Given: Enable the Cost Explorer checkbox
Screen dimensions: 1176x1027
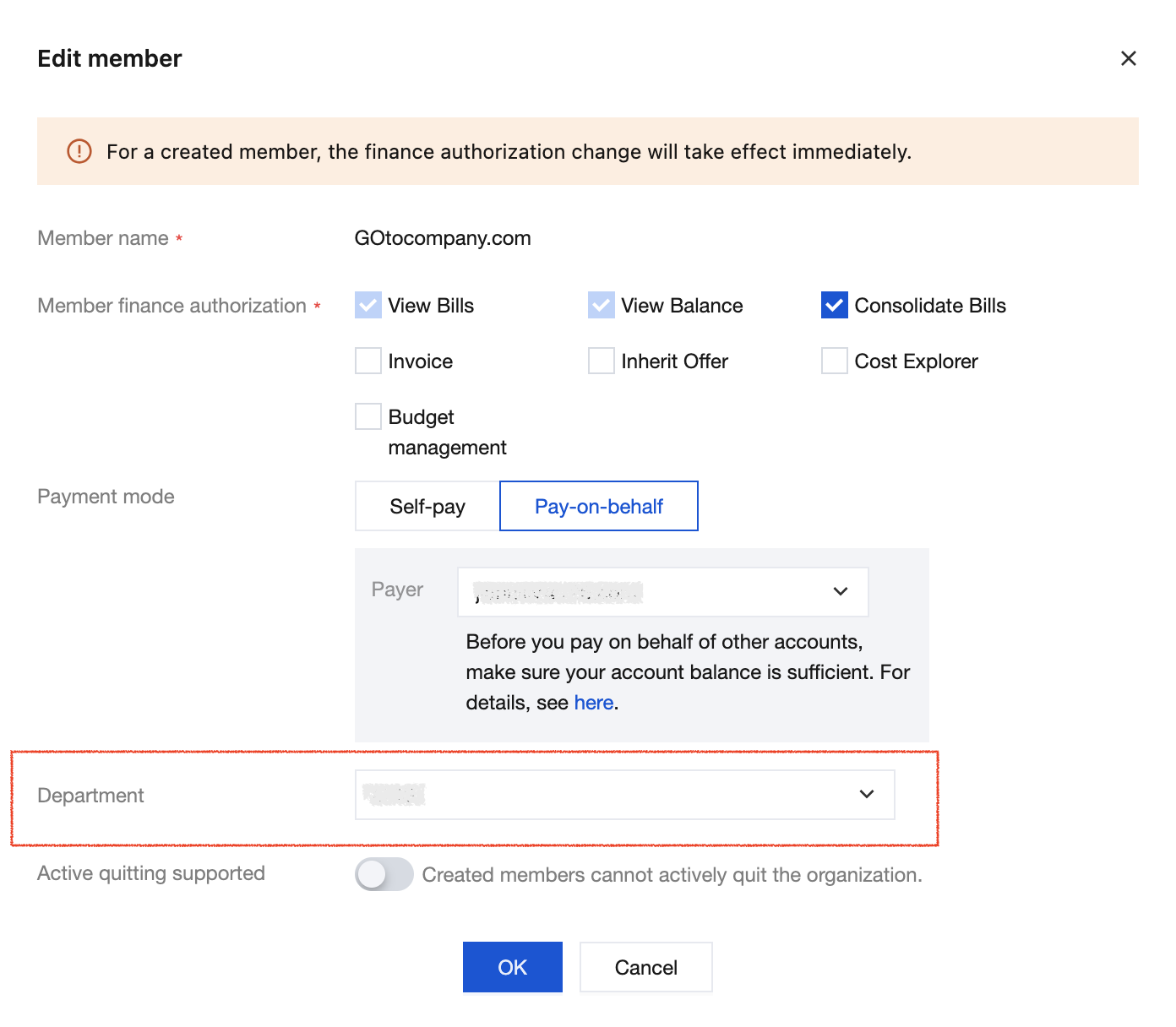Looking at the screenshot, I should [835, 361].
